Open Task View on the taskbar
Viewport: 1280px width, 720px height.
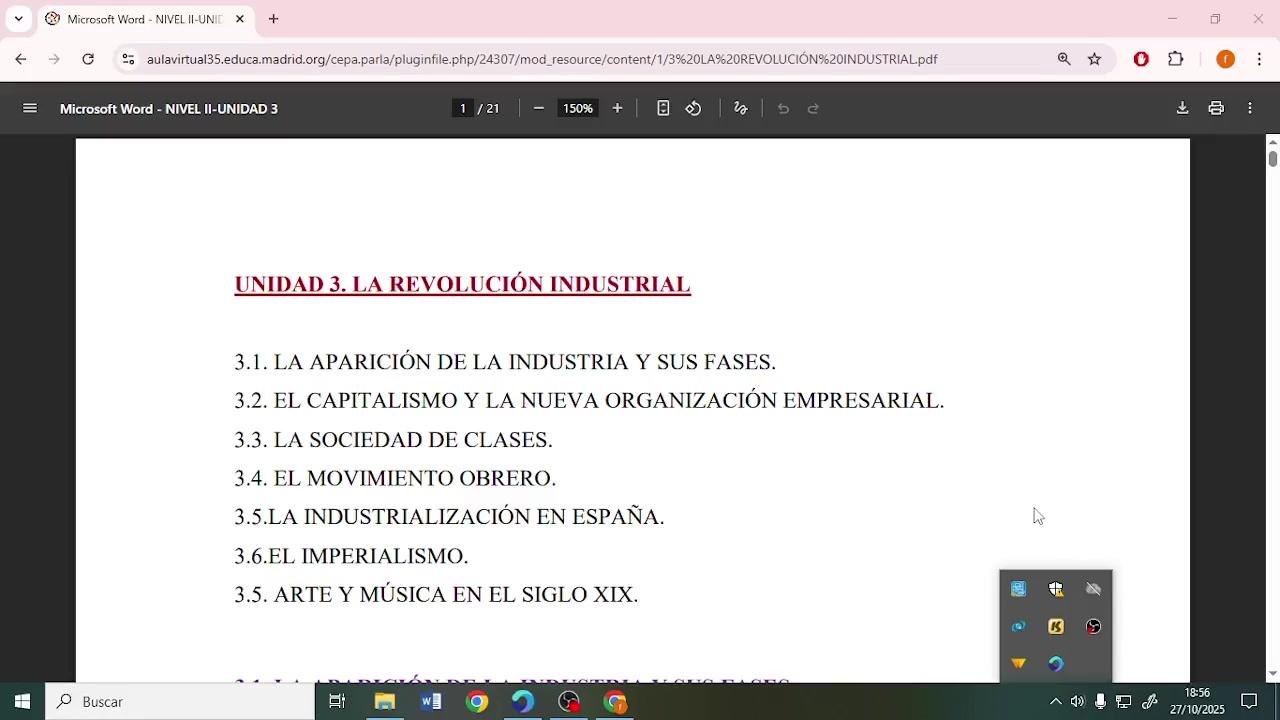337,701
